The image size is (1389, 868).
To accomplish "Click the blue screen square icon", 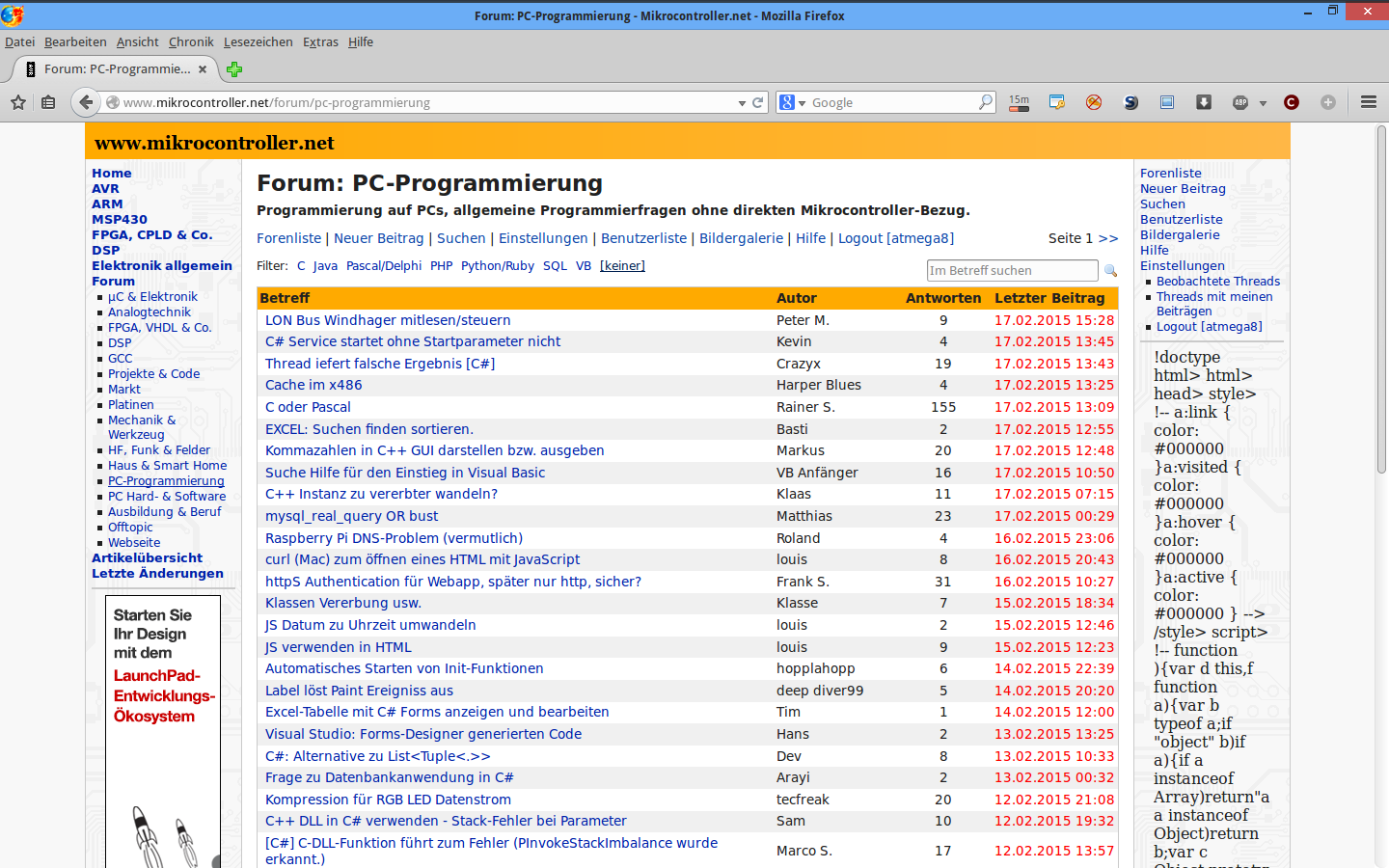I will (x=1167, y=102).
